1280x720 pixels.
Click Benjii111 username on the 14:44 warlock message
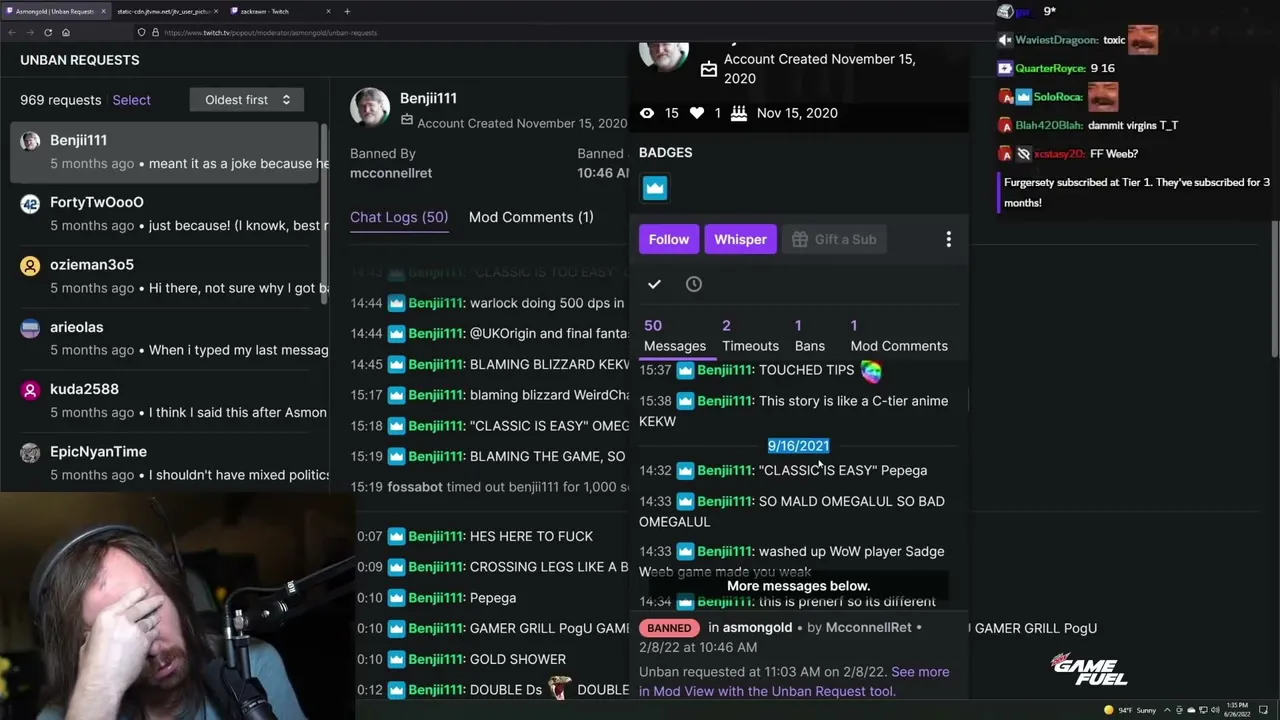tap(436, 303)
